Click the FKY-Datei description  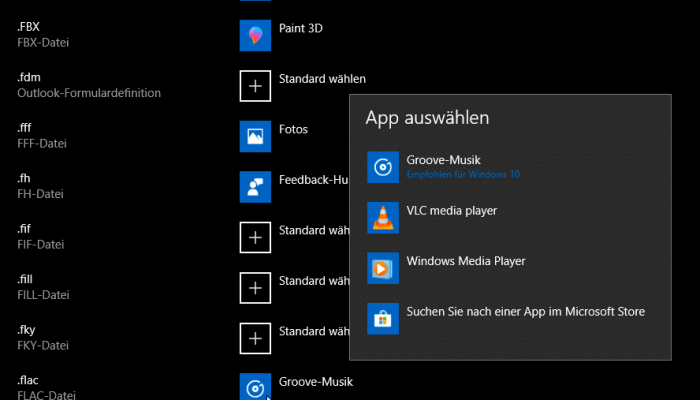click(x=43, y=346)
